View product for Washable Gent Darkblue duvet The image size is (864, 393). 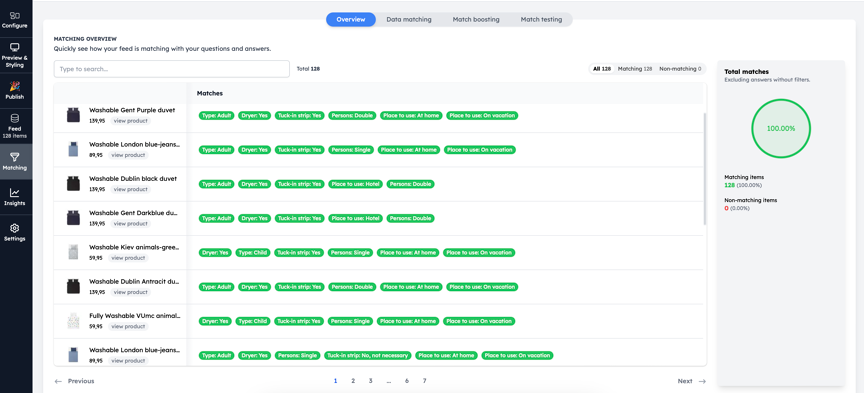[x=130, y=223]
